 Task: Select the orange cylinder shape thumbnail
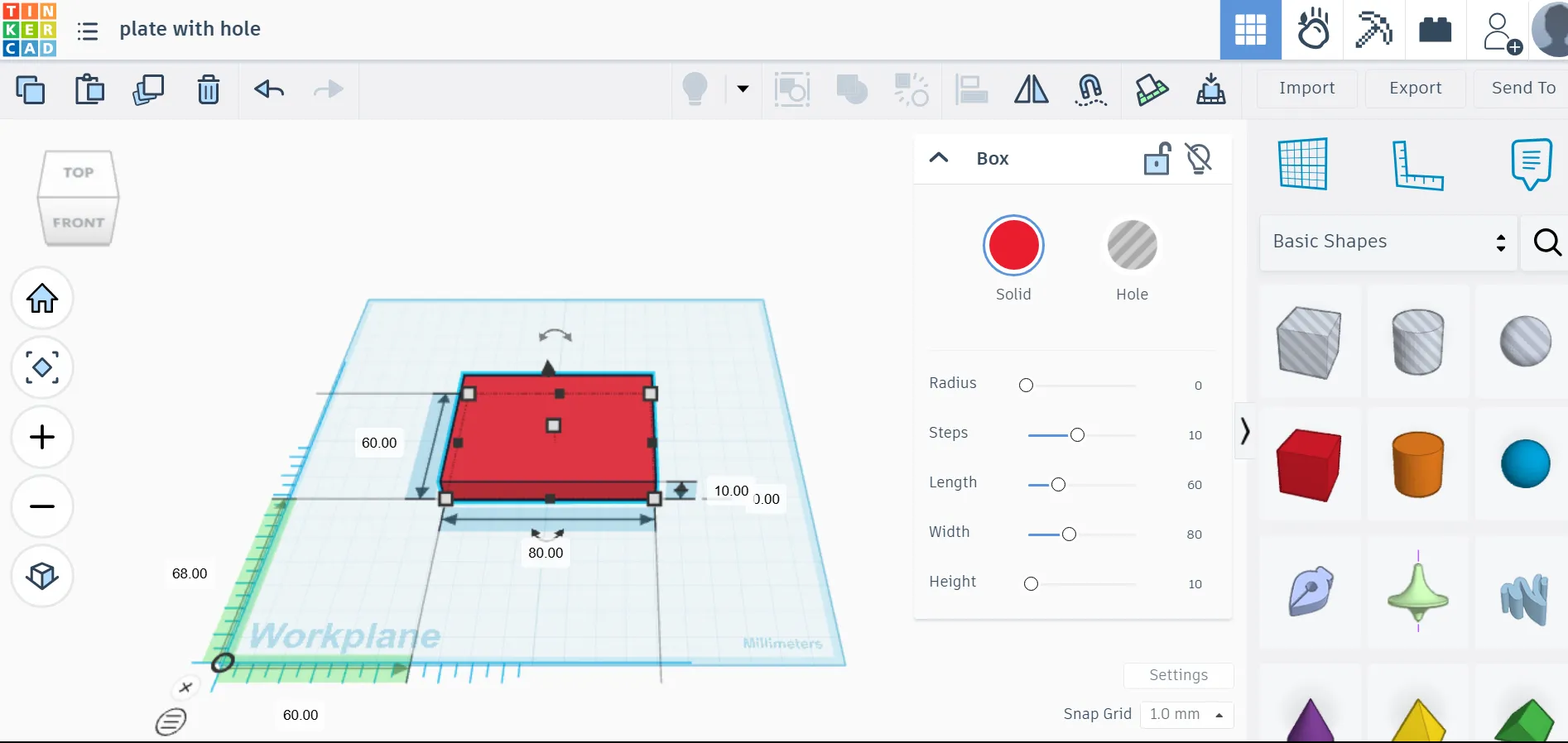1417,464
